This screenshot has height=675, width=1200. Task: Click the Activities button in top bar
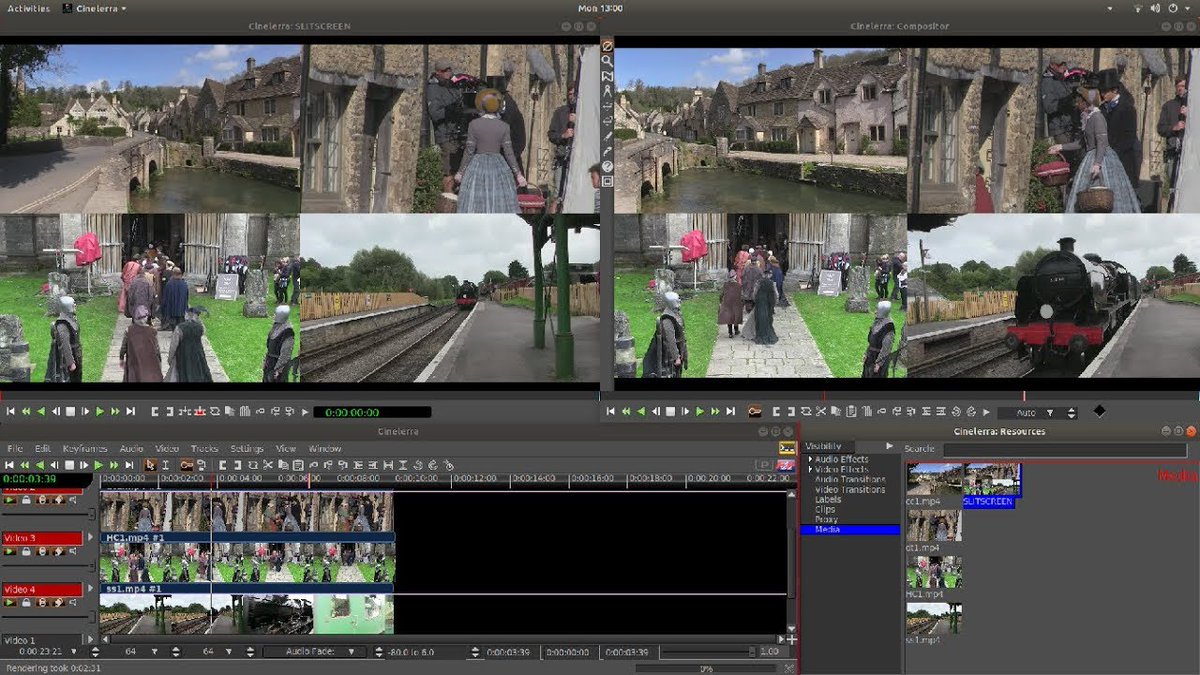[x=28, y=8]
